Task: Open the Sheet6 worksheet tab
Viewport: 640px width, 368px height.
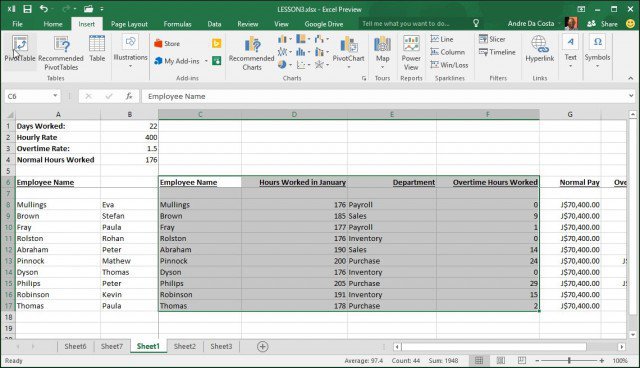Action: (x=75, y=346)
